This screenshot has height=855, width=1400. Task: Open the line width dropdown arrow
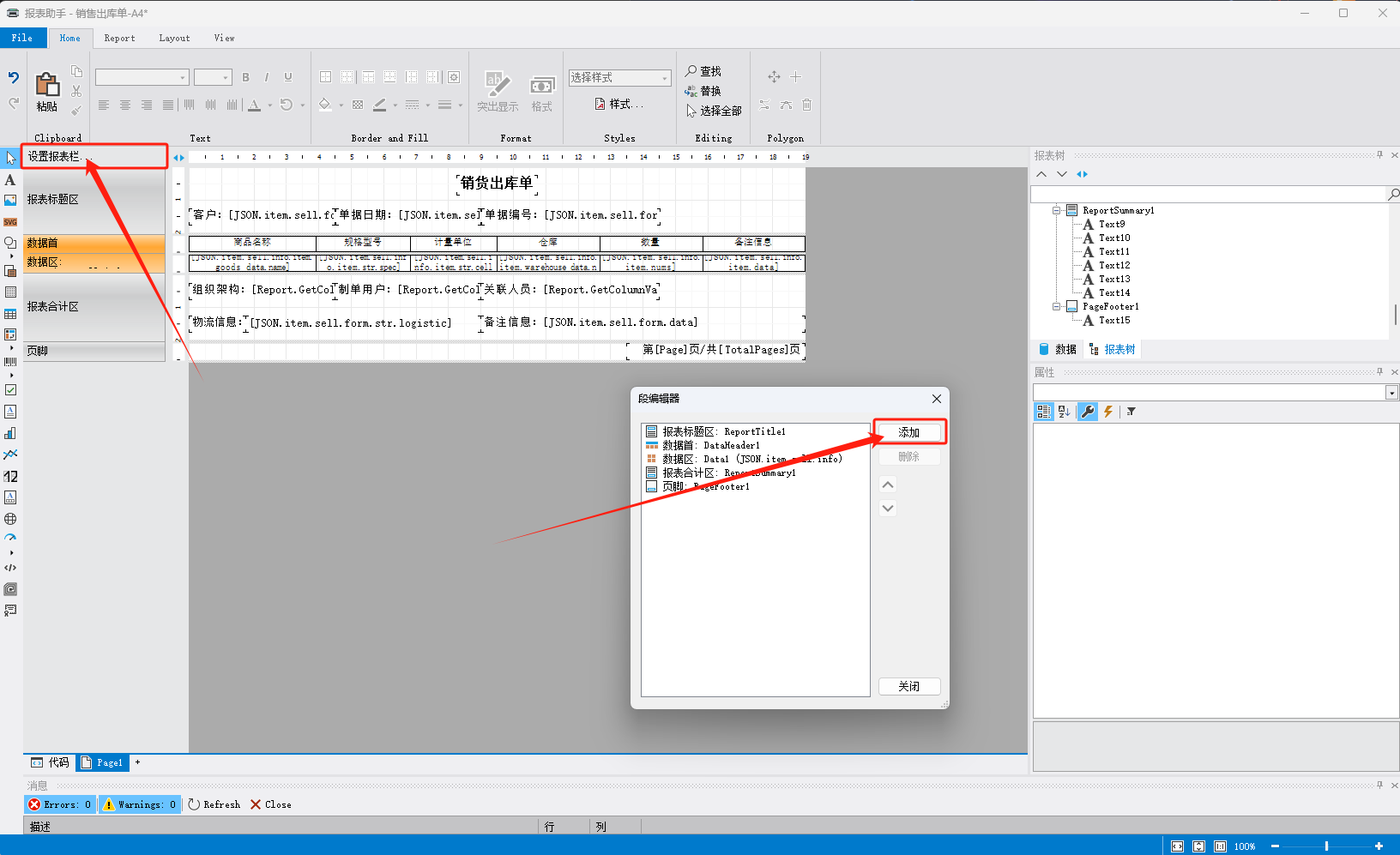(x=460, y=105)
